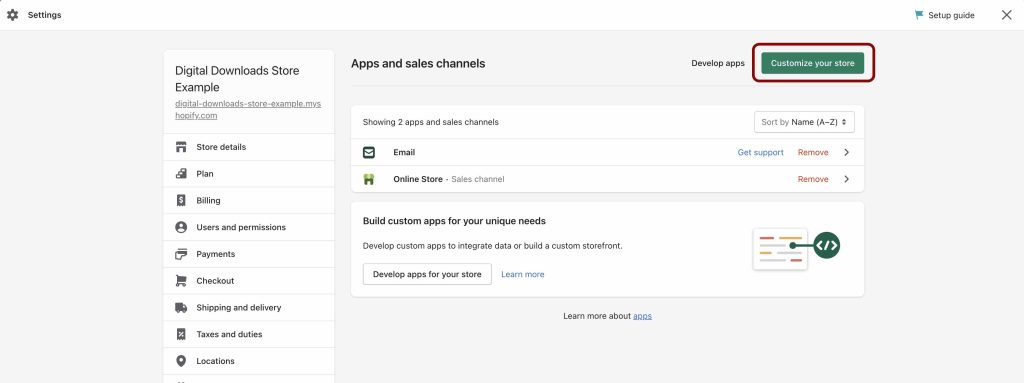Select Taxes and duties
Image resolution: width=1024 pixels, height=383 pixels.
[x=249, y=335]
